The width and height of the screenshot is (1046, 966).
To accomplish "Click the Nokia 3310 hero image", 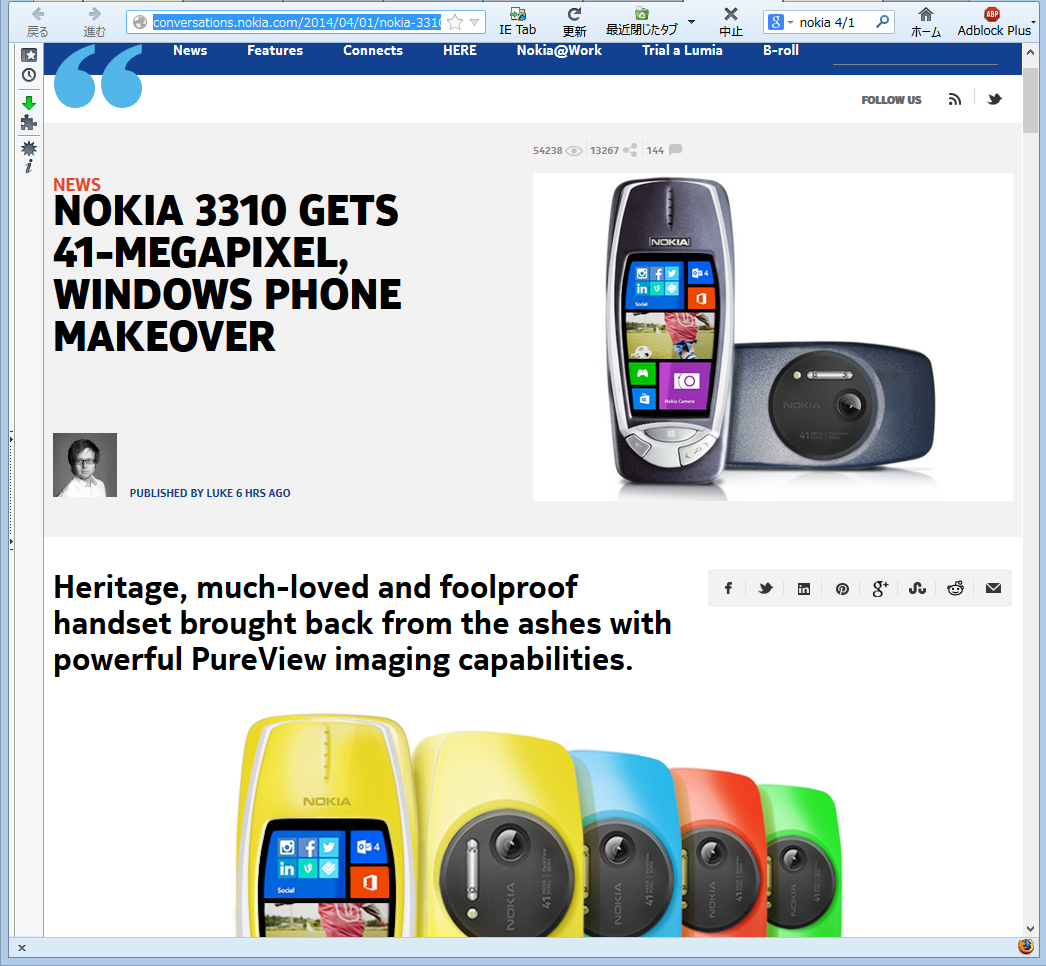I will [772, 337].
